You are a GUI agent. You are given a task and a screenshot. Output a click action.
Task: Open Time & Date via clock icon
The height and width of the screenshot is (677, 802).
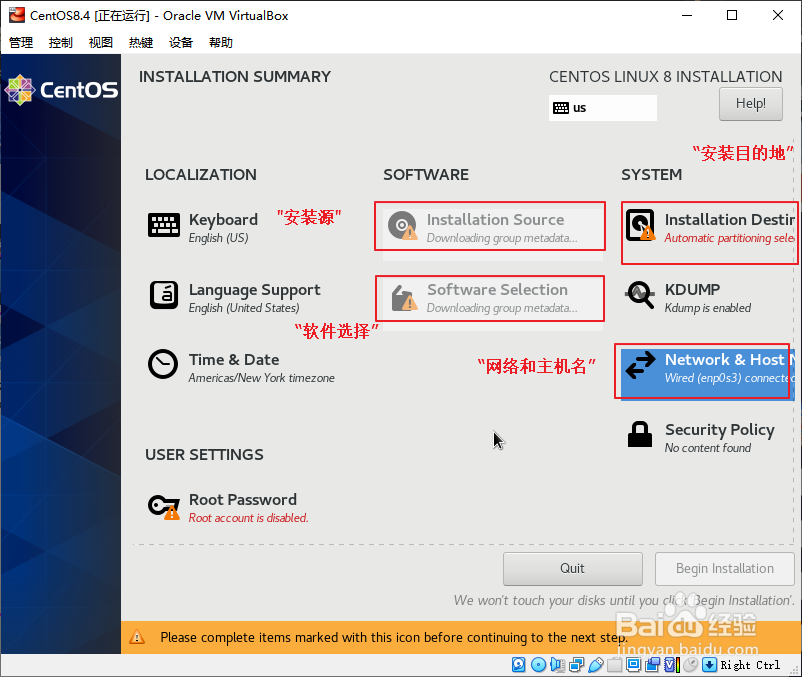click(163, 365)
